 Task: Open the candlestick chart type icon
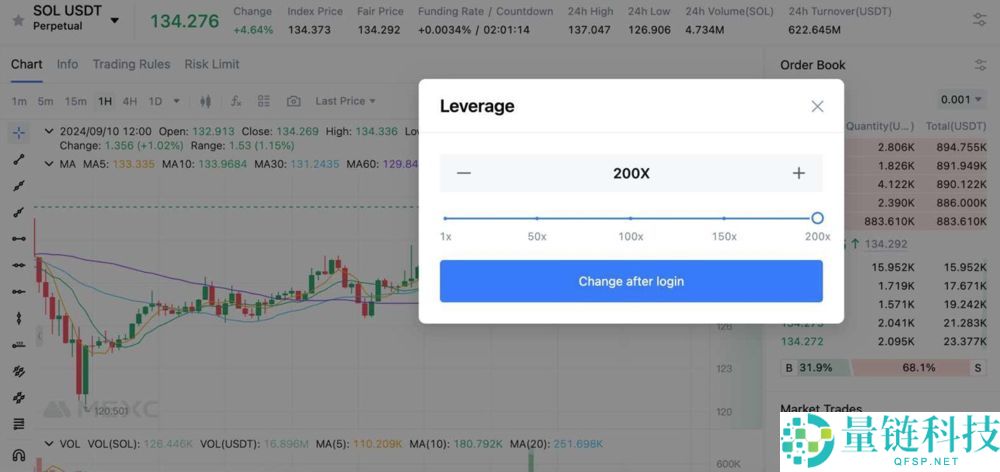(205, 101)
